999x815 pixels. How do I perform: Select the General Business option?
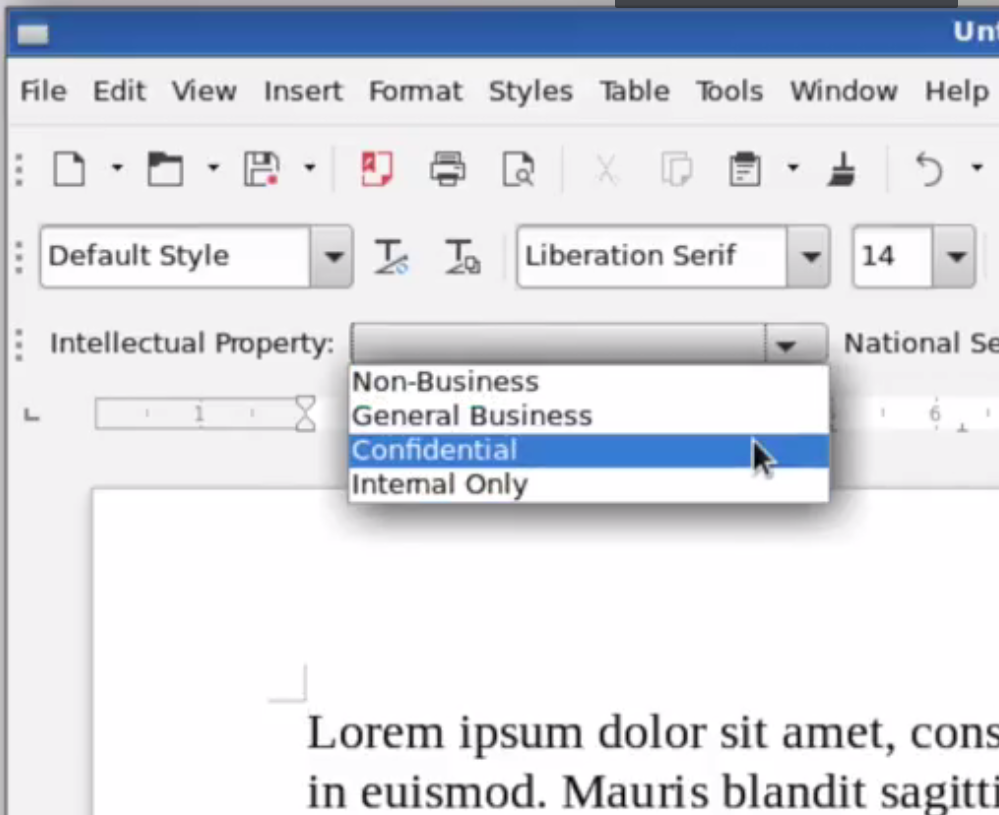click(472, 416)
